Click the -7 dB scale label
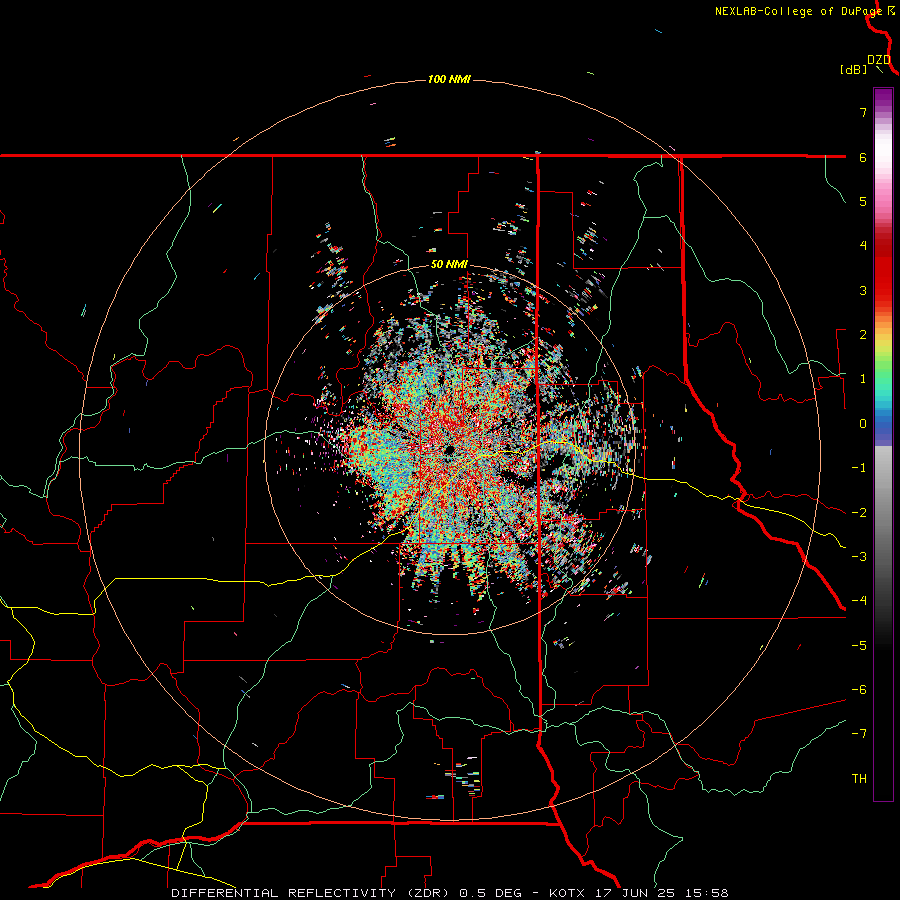 click(x=859, y=734)
